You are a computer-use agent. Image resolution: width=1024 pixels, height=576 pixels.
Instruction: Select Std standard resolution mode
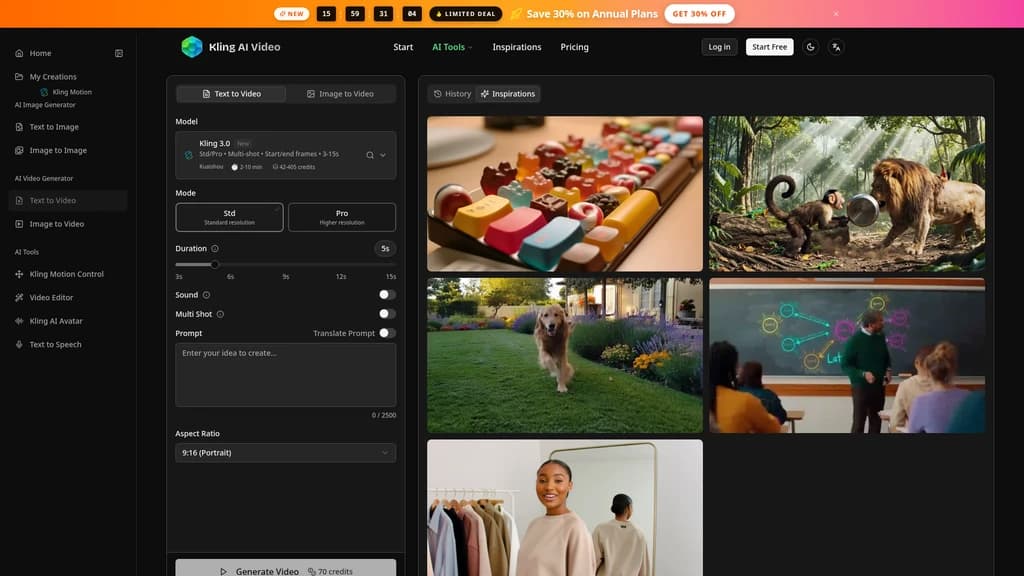(x=229, y=217)
